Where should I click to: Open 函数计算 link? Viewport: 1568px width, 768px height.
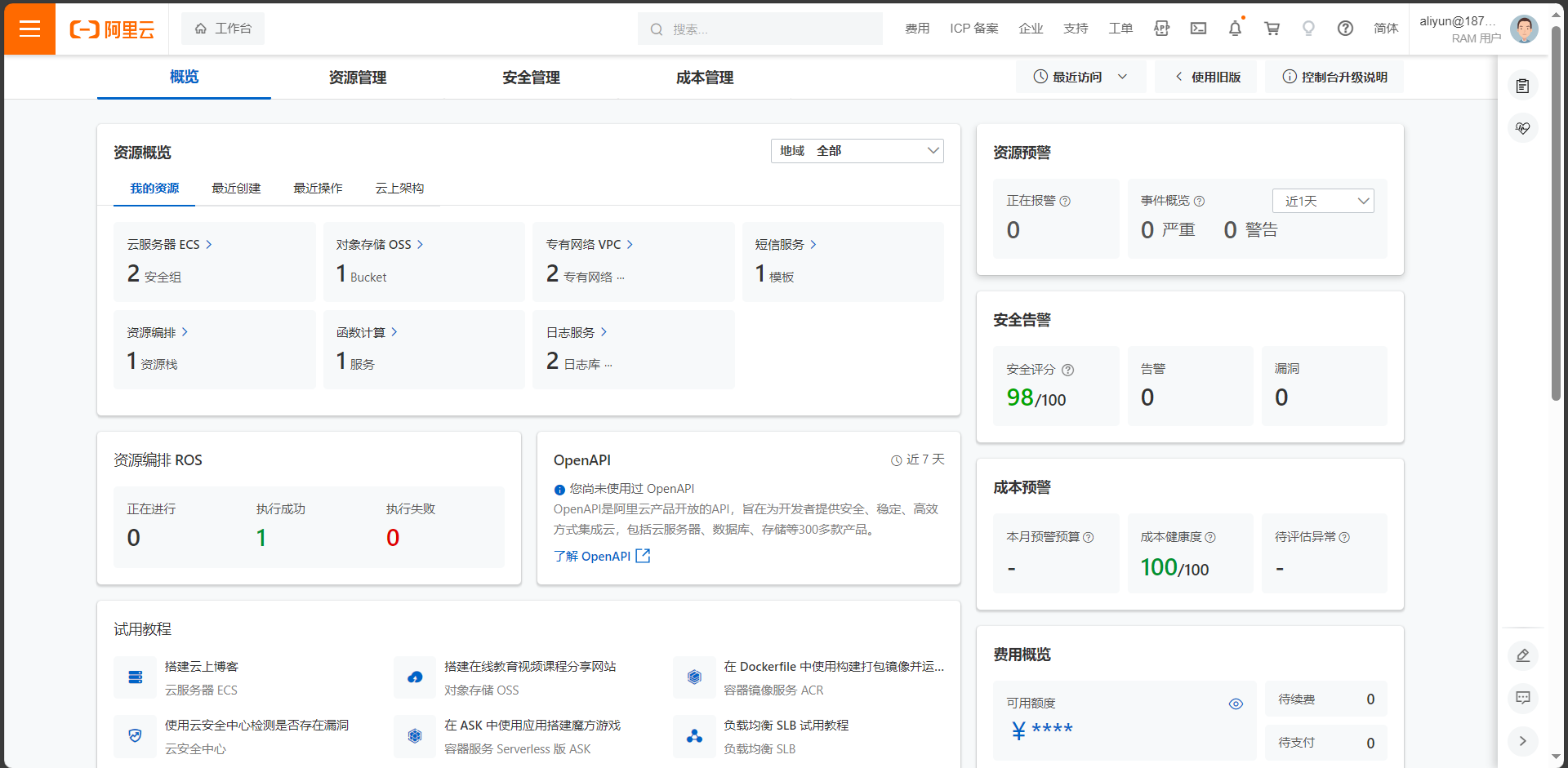tap(367, 332)
